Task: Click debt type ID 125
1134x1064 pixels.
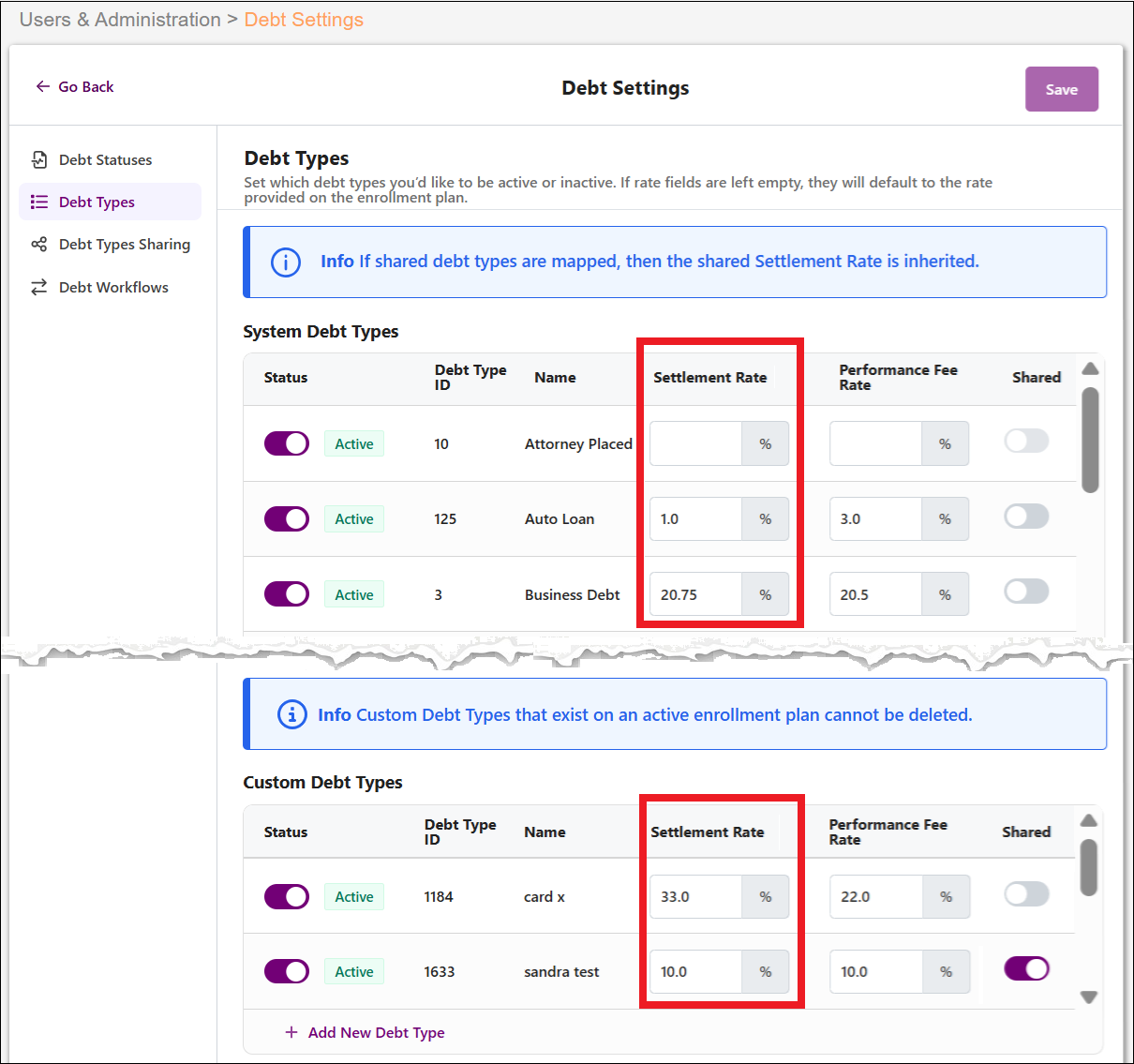Action: [x=445, y=518]
